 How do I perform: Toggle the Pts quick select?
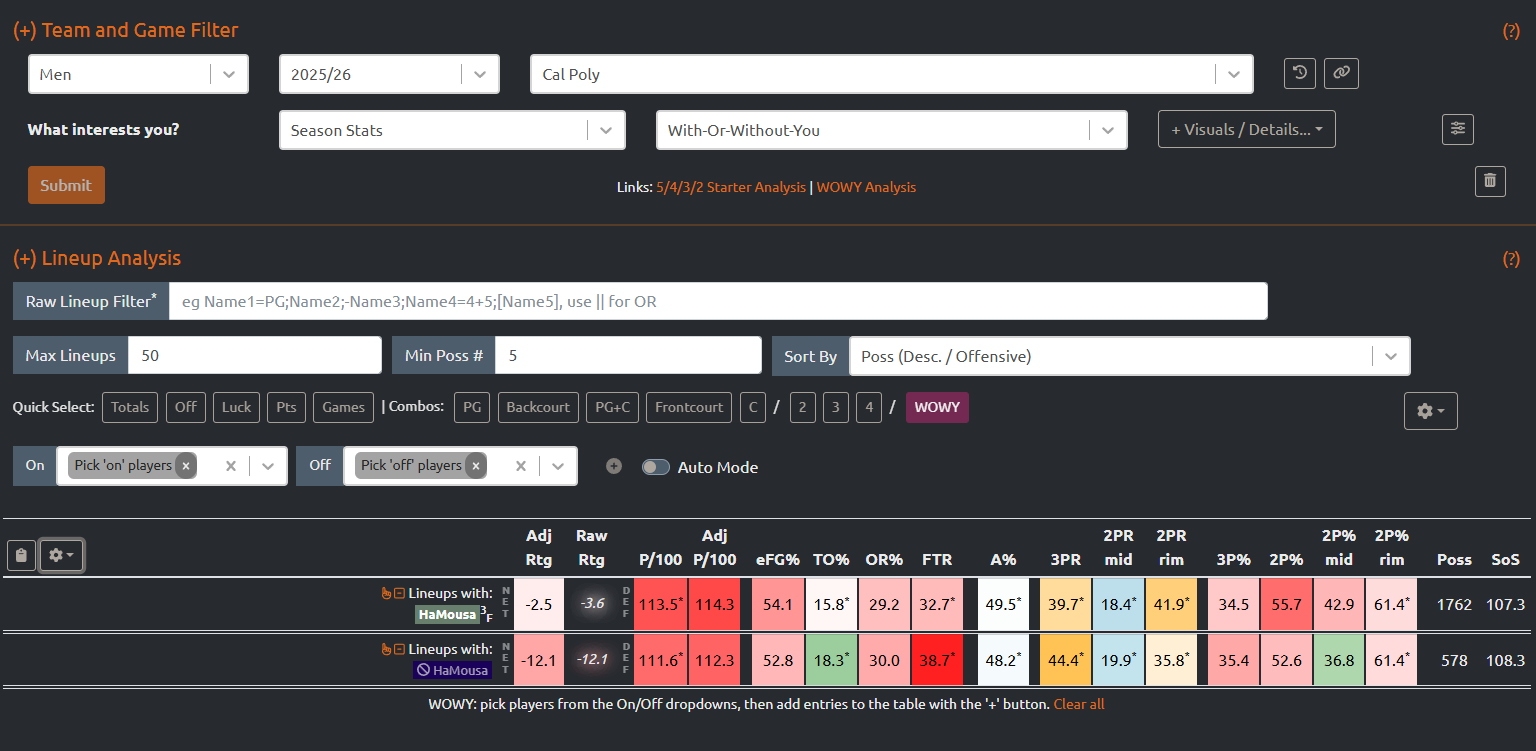[x=287, y=407]
